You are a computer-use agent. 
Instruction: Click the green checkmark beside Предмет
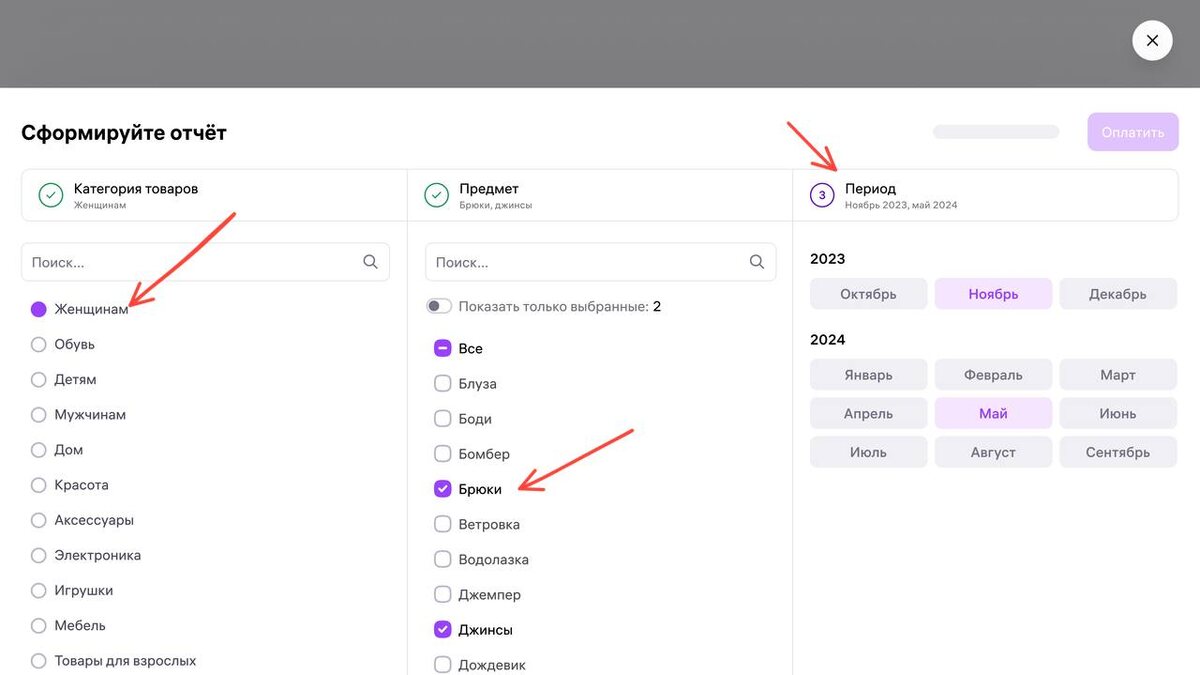(x=436, y=195)
